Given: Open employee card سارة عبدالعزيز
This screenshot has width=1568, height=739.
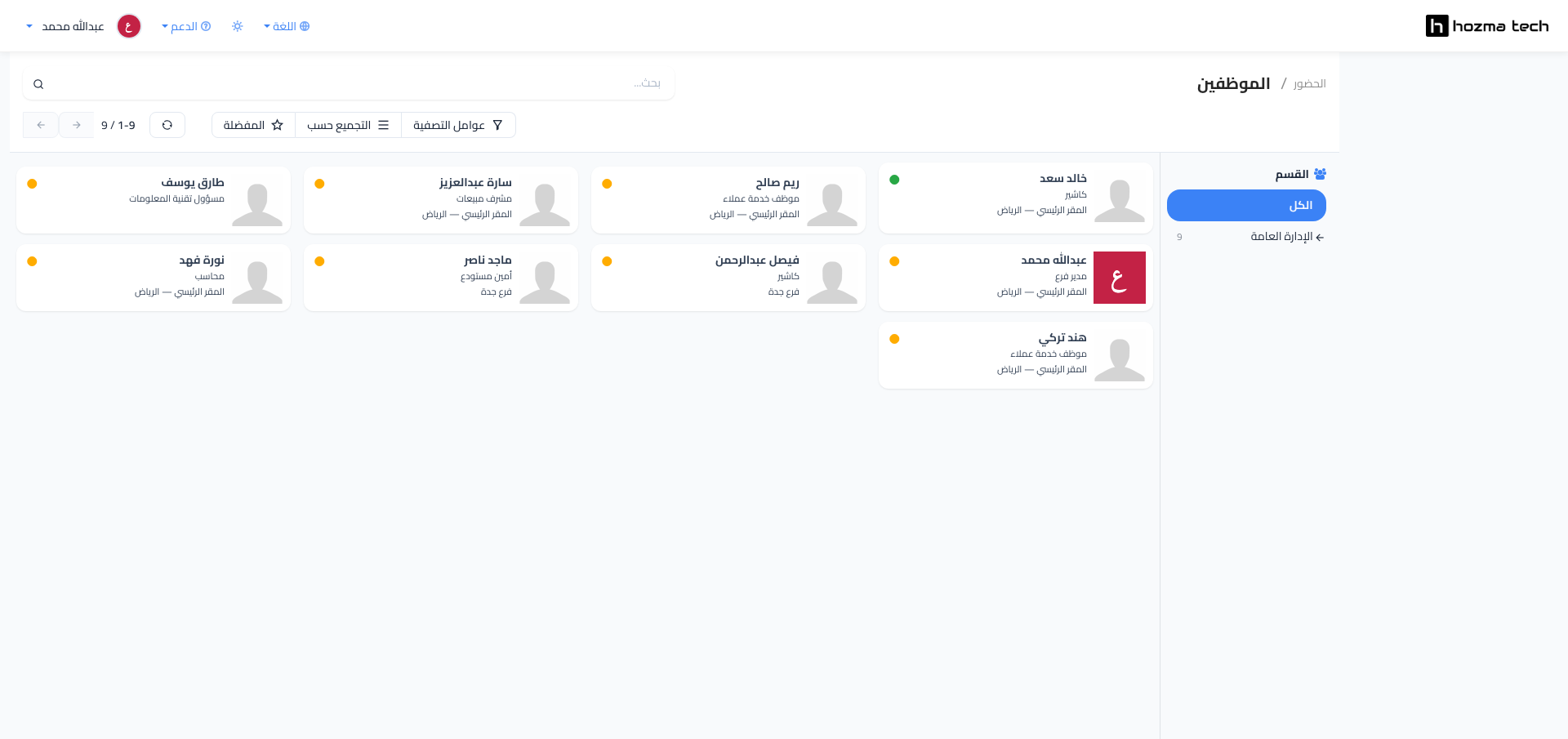Looking at the screenshot, I should [x=441, y=200].
